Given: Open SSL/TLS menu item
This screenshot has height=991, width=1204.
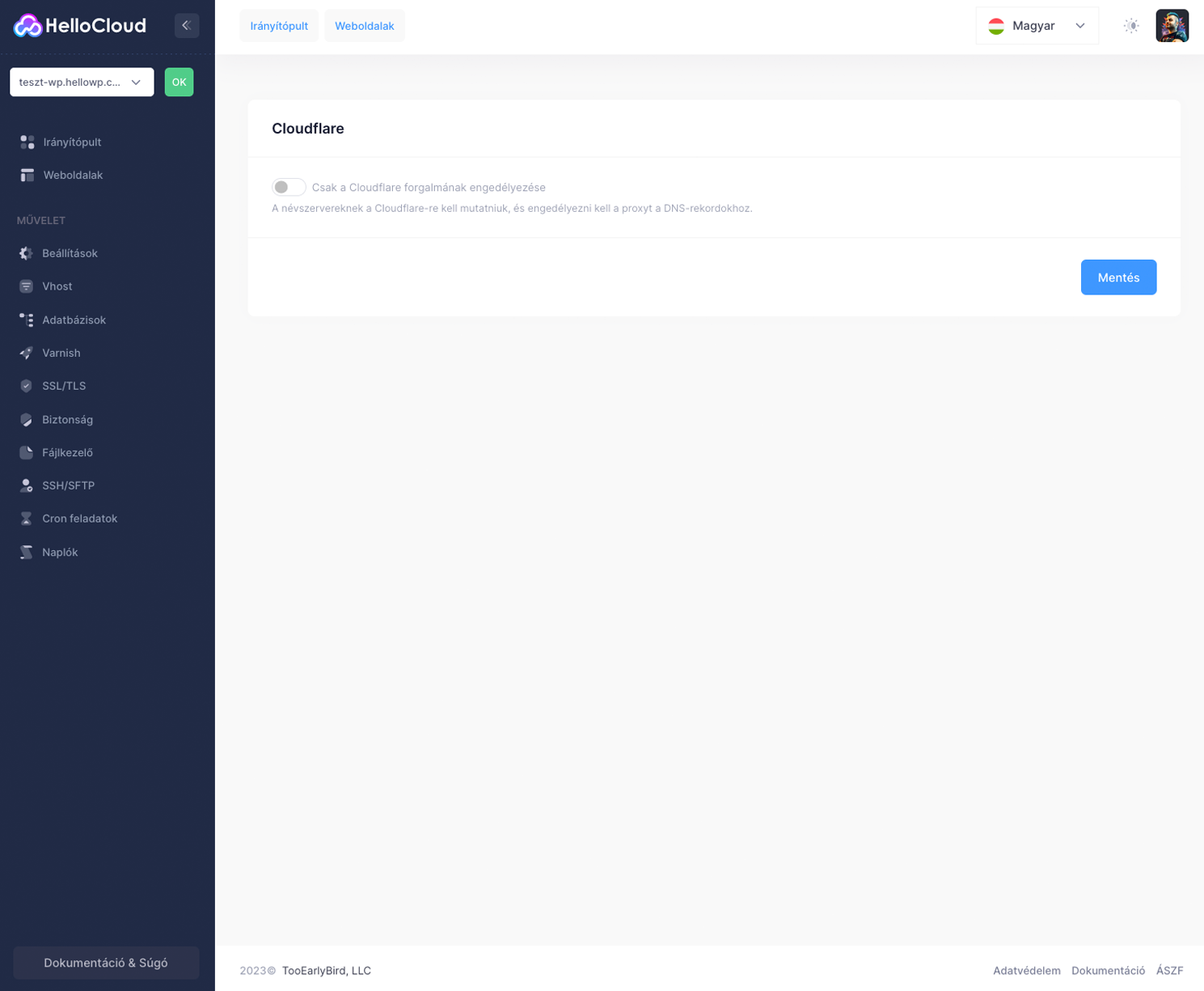Looking at the screenshot, I should pos(64,386).
